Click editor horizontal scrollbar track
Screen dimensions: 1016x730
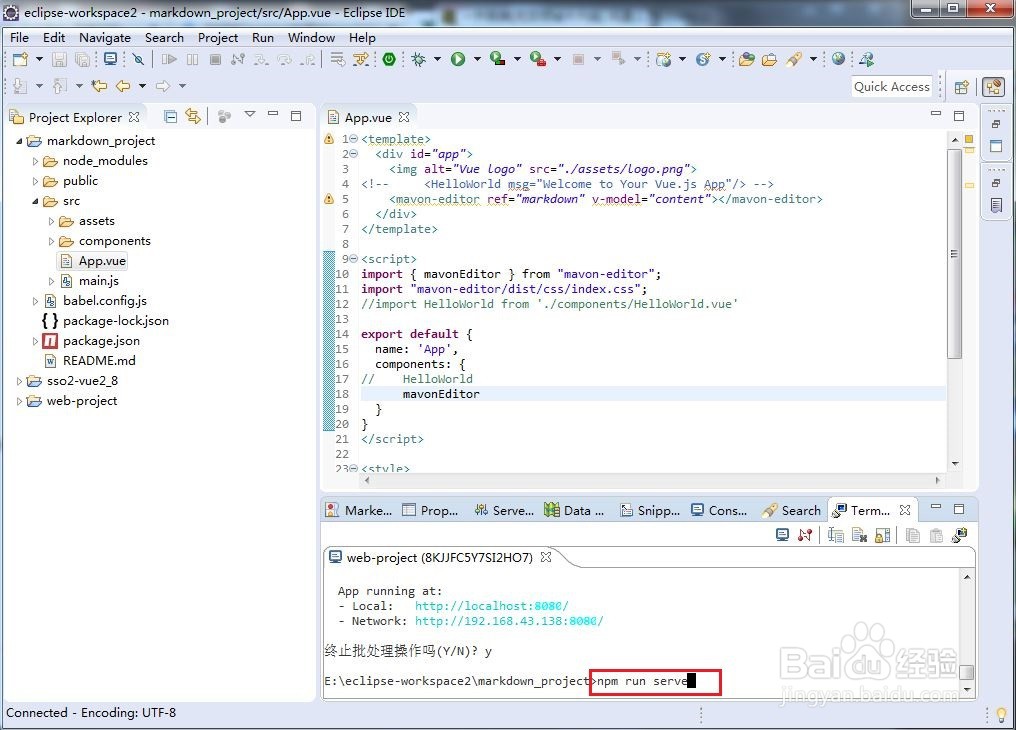[x=652, y=481]
